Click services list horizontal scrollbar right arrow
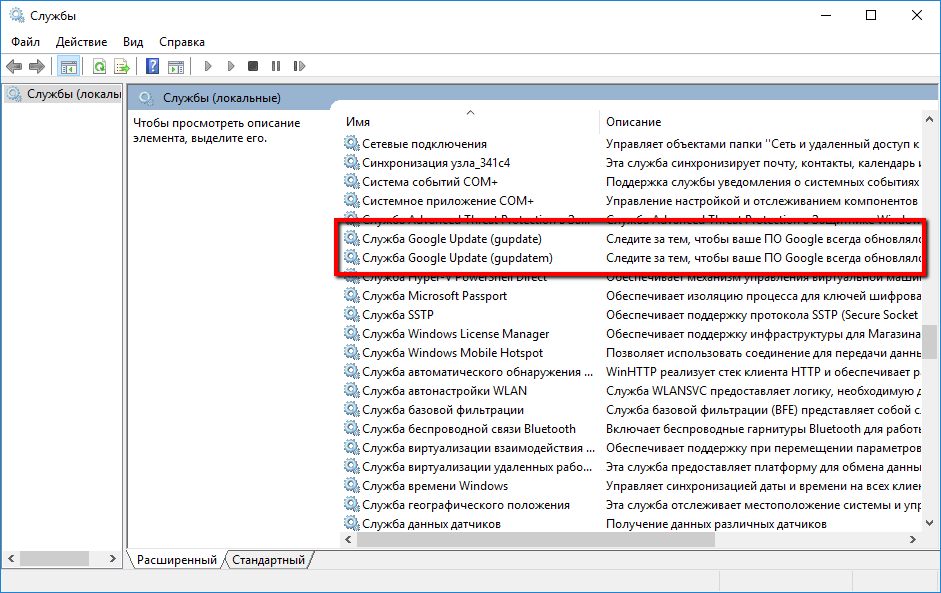 pyautogui.click(x=913, y=540)
